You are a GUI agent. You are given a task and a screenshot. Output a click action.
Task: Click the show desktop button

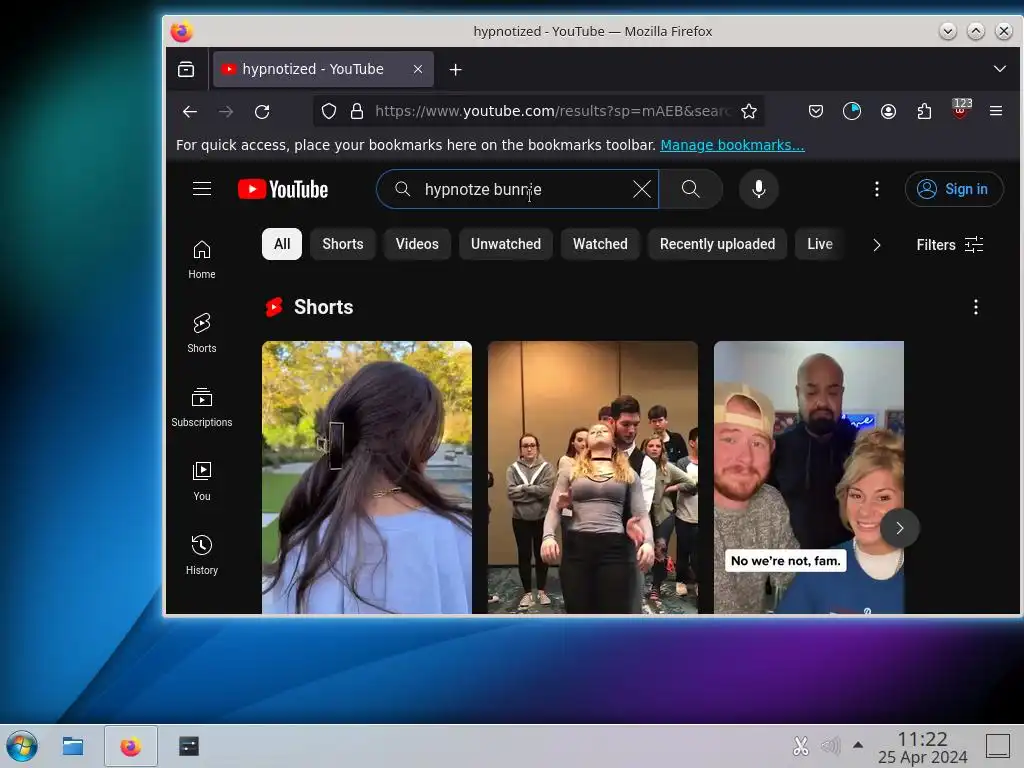997,746
